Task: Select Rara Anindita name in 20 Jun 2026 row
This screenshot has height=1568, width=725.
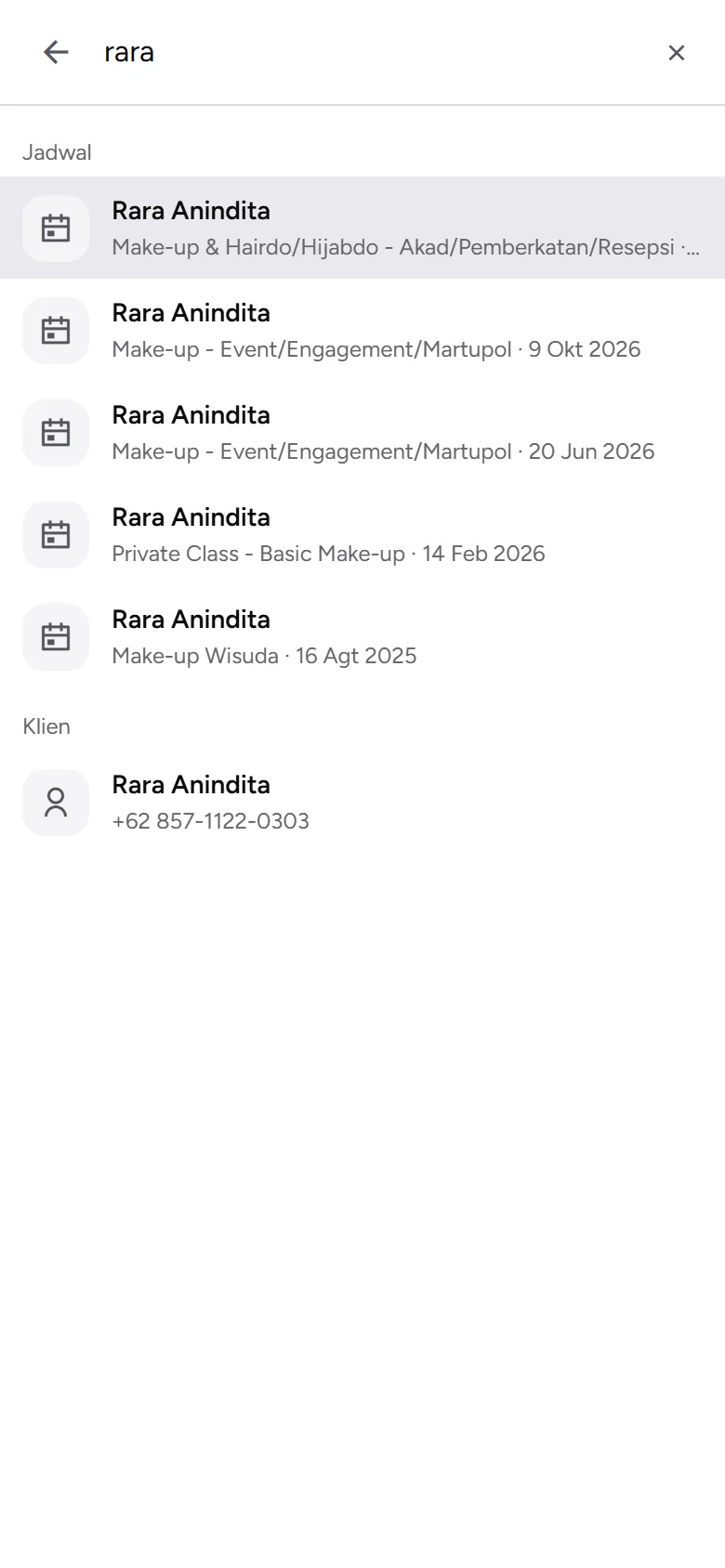Action: [x=191, y=415]
